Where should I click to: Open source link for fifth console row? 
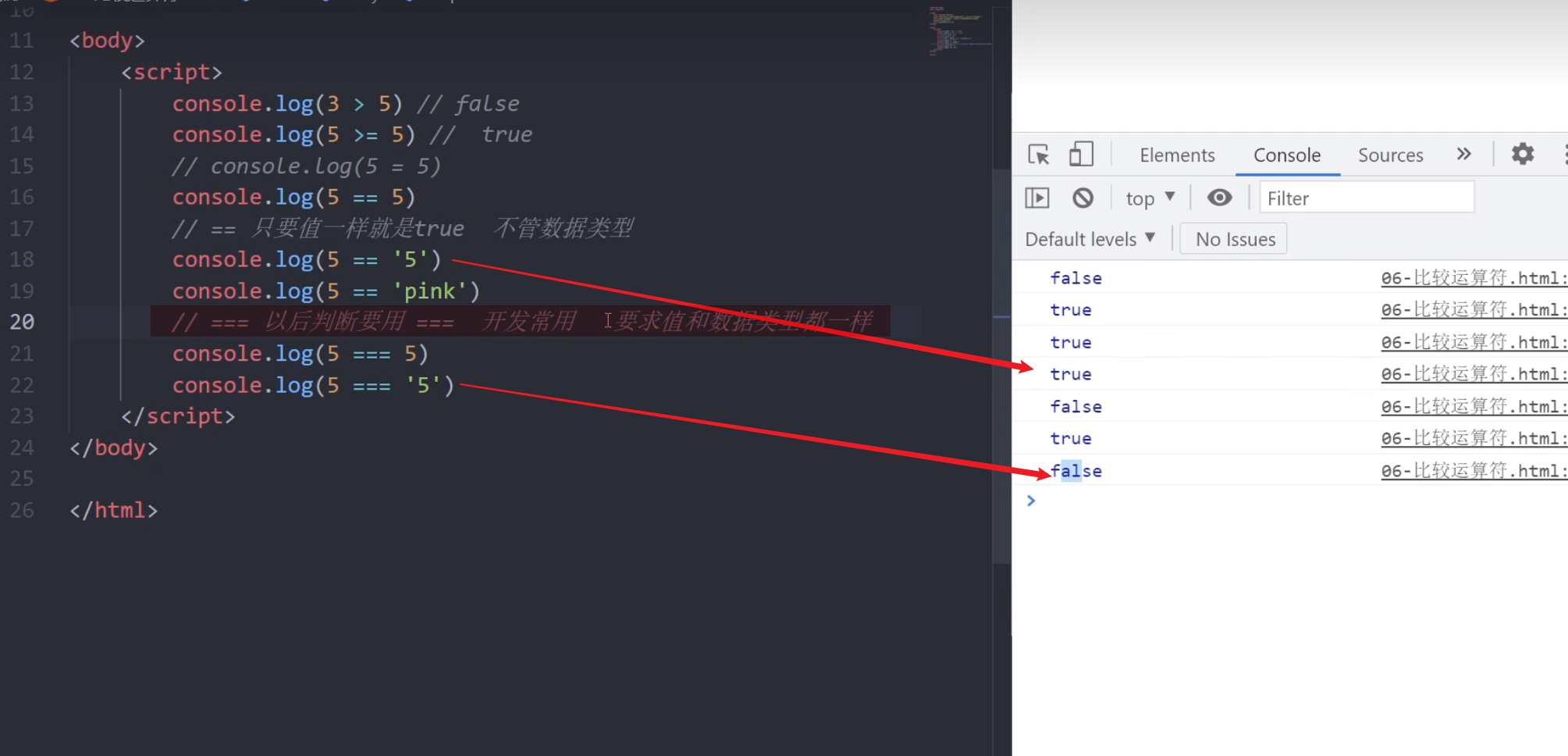[1474, 406]
